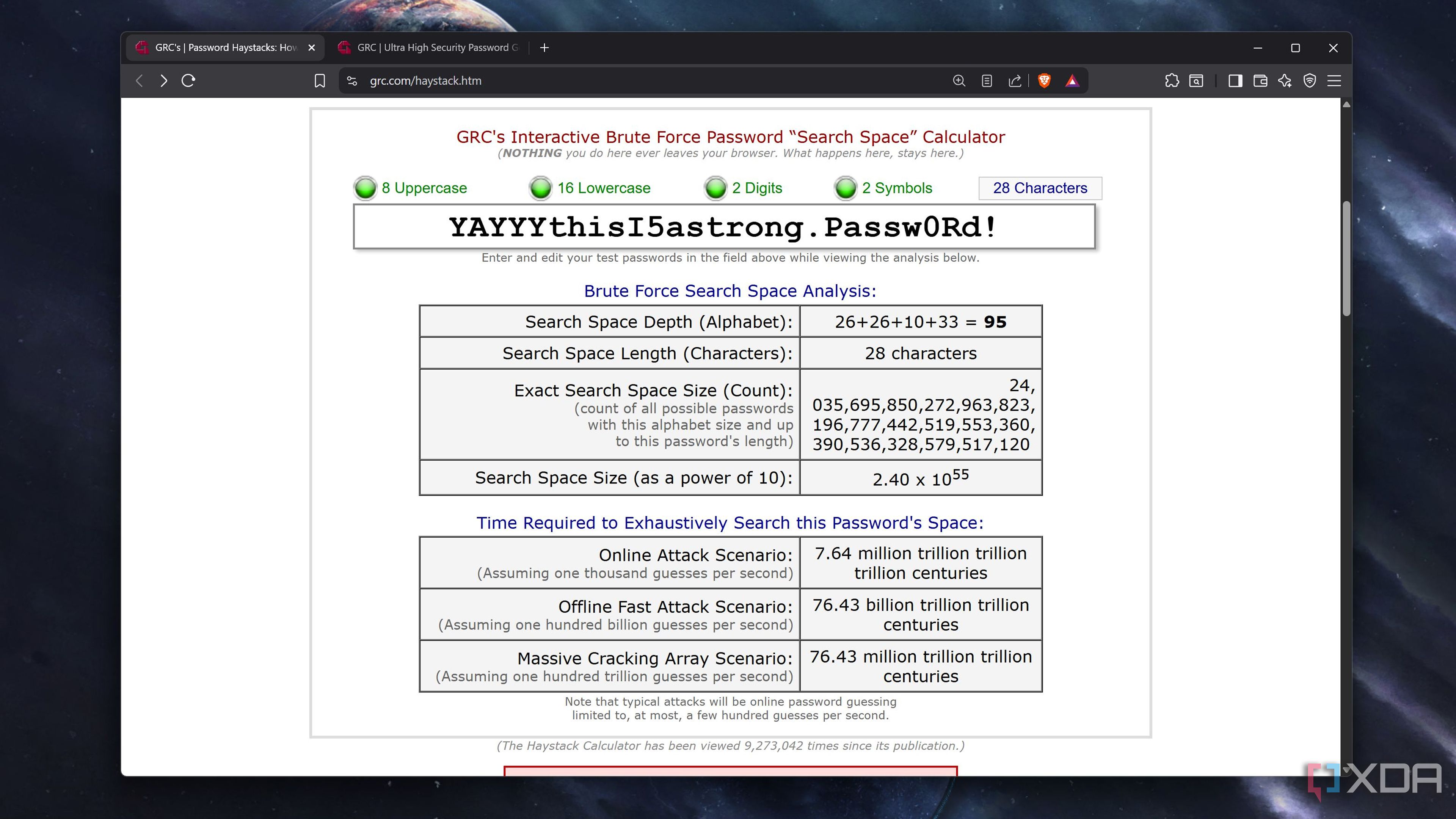Open the Brave Wallet icon
The image size is (1456, 819).
pos(1260,81)
